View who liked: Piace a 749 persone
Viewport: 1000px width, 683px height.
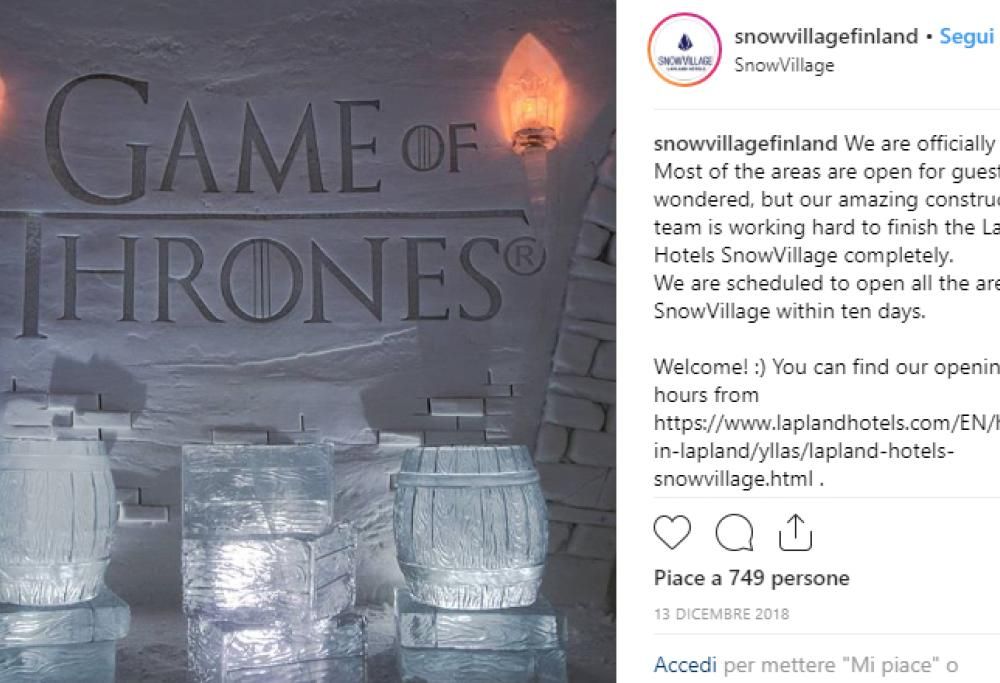[x=751, y=578]
